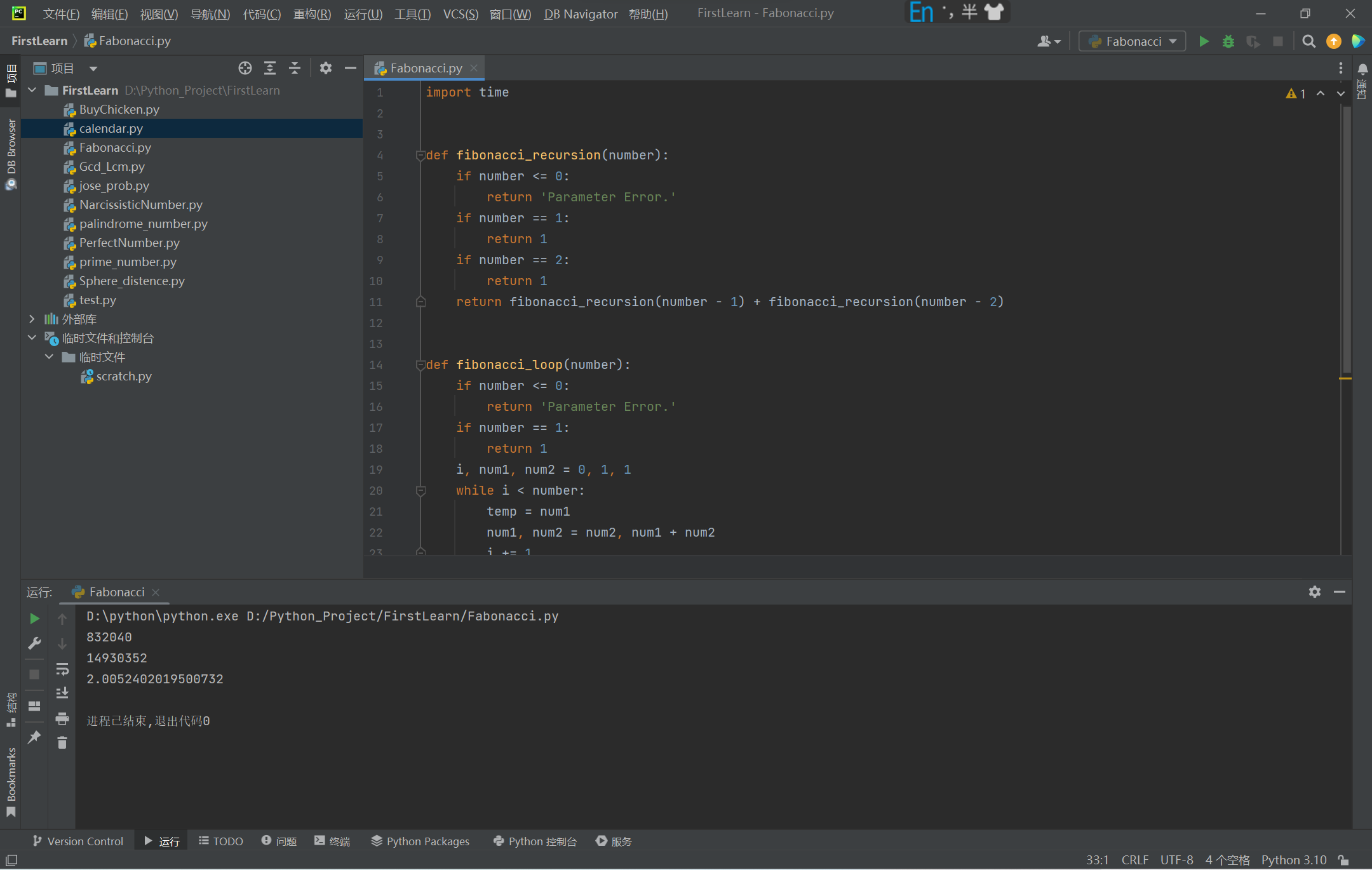Open the 终端 terminal tool window

[332, 841]
